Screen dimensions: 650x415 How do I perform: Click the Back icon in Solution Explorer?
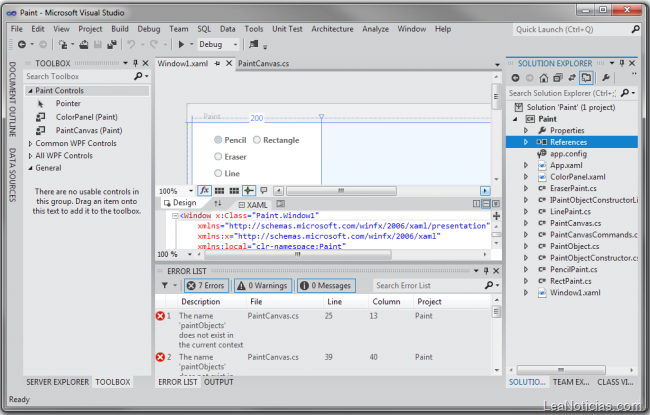[x=515, y=78]
